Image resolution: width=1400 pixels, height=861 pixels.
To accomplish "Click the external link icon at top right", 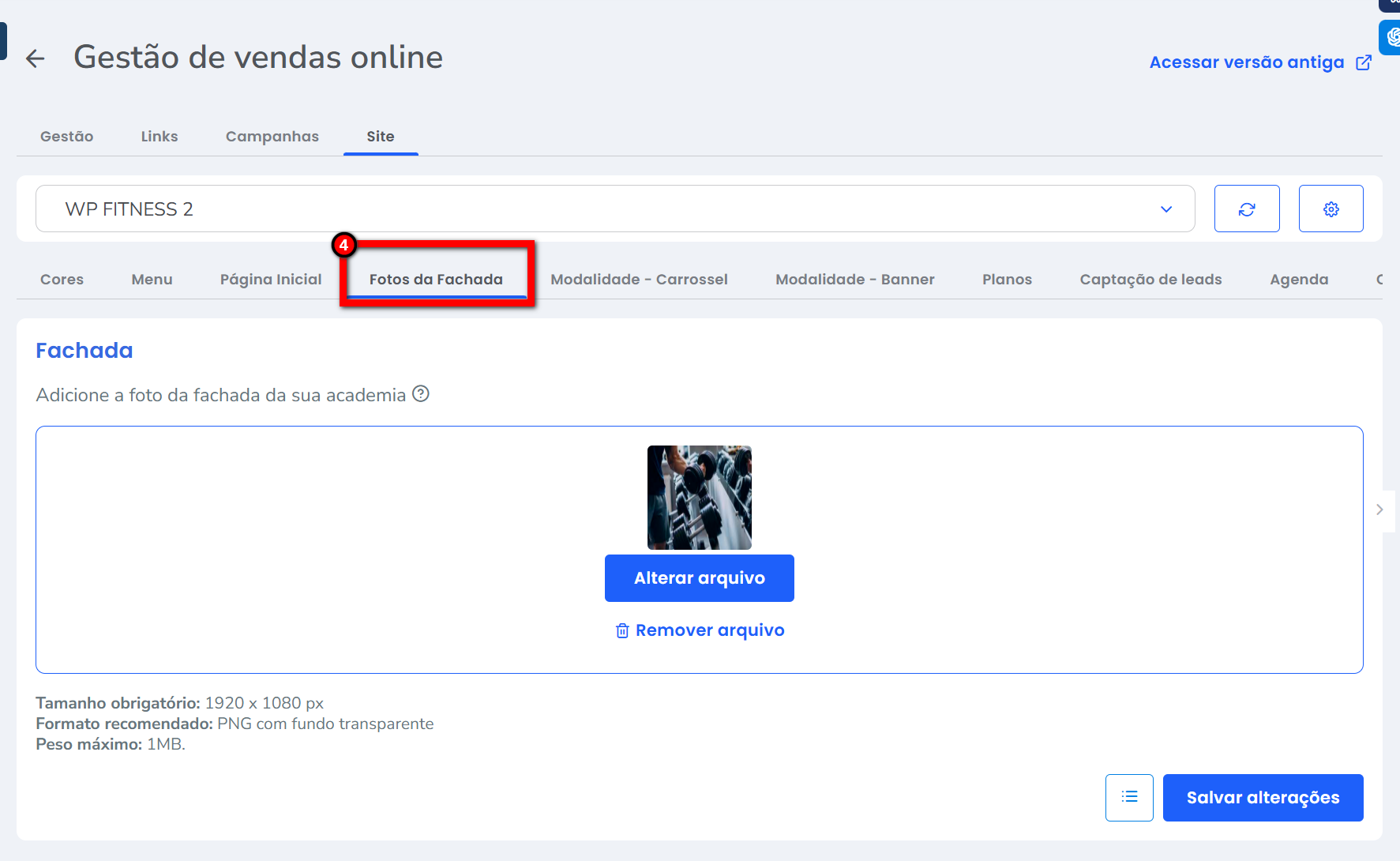I will click(x=1364, y=62).
